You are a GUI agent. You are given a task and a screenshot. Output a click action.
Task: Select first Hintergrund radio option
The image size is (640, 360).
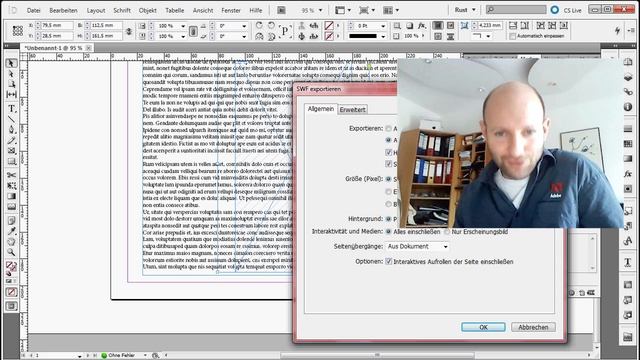(x=389, y=219)
